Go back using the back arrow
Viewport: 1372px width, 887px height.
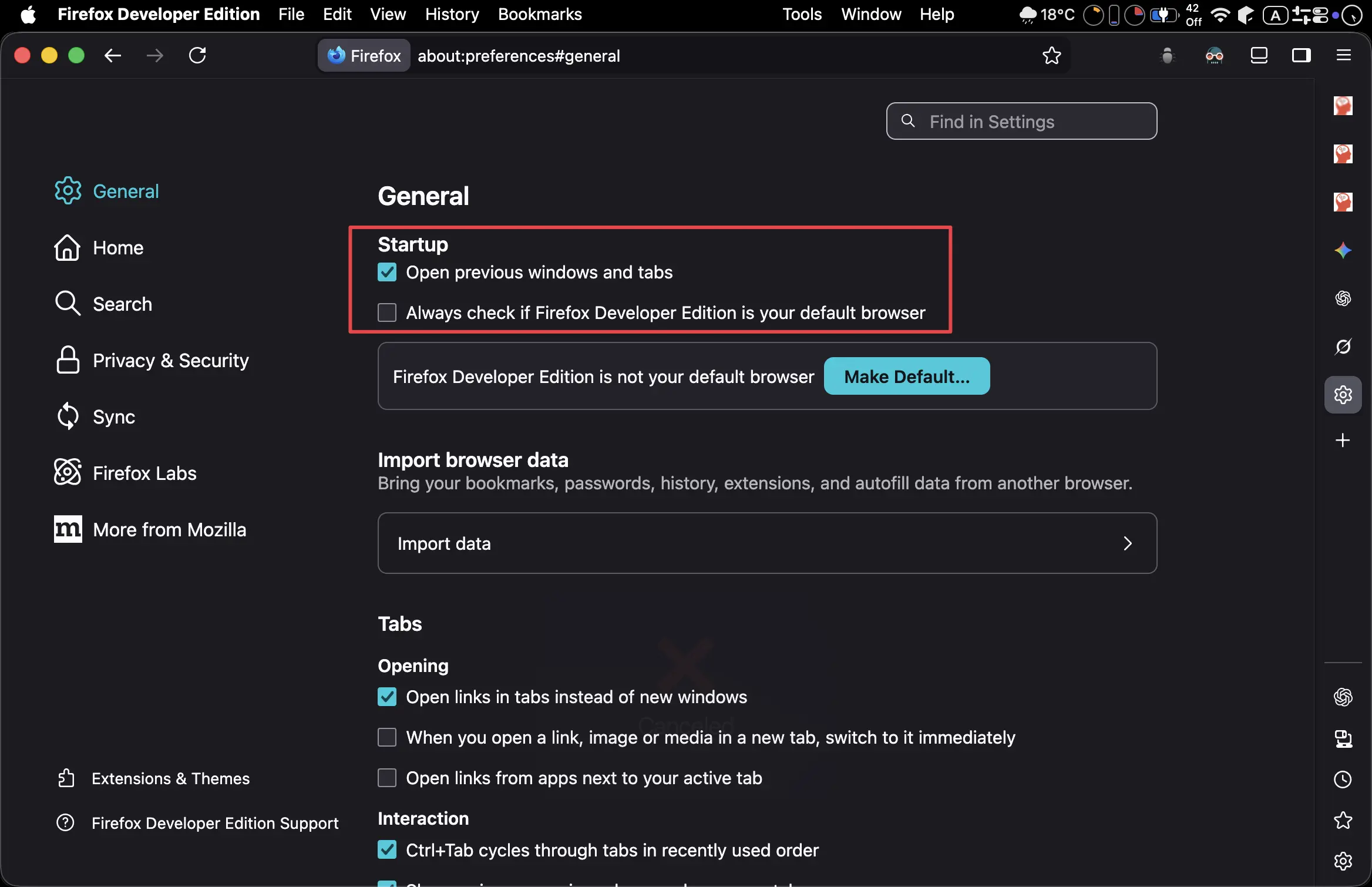click(113, 56)
